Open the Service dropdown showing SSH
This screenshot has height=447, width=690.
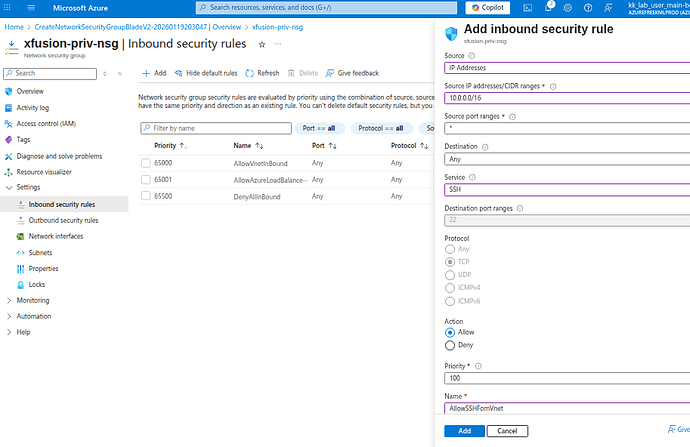[x=566, y=188]
